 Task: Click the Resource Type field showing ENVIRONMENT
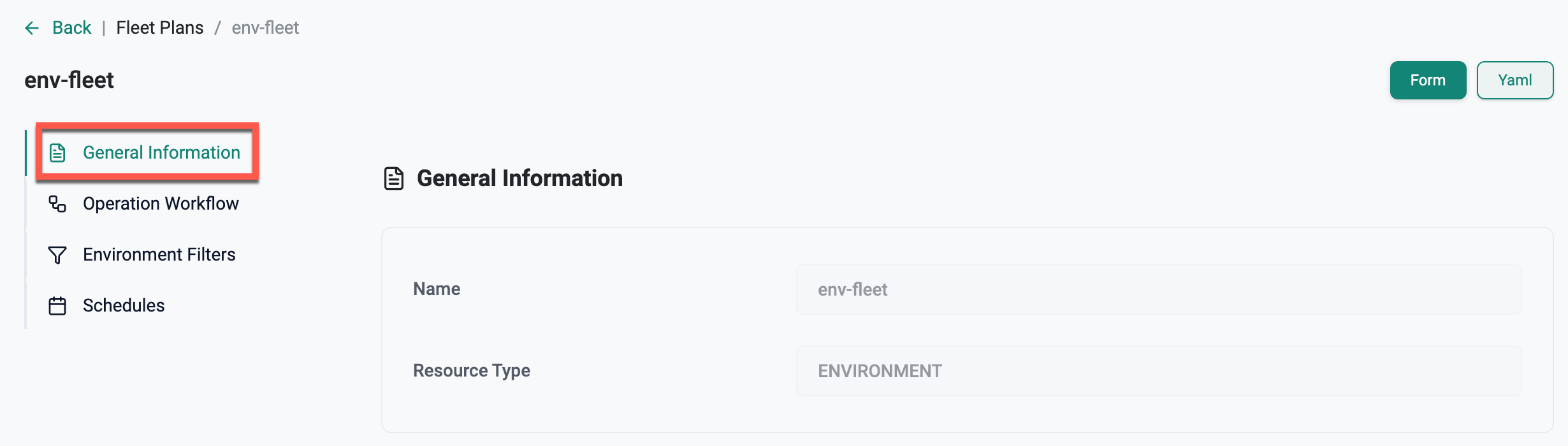click(x=1158, y=371)
